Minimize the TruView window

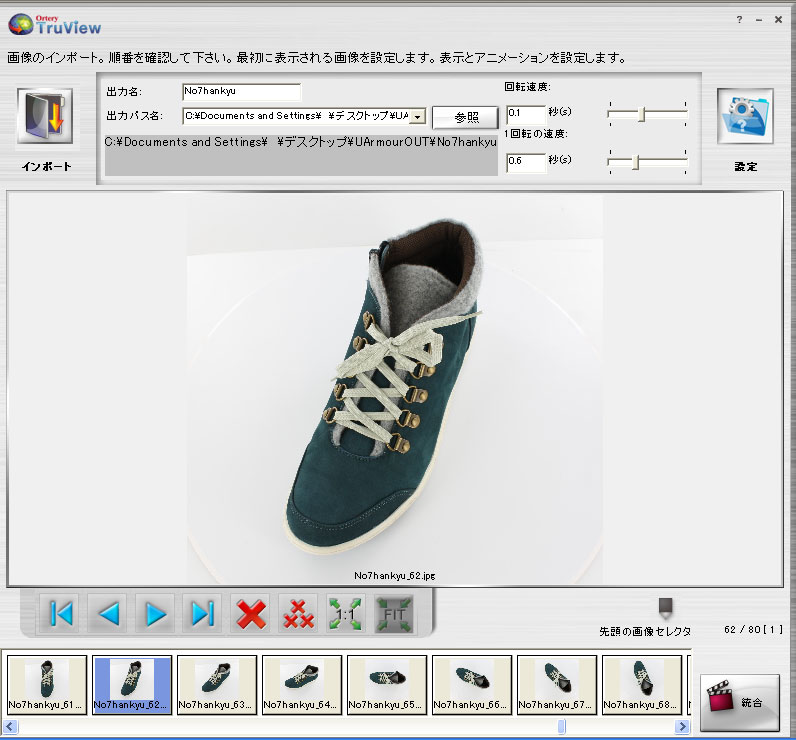759,20
